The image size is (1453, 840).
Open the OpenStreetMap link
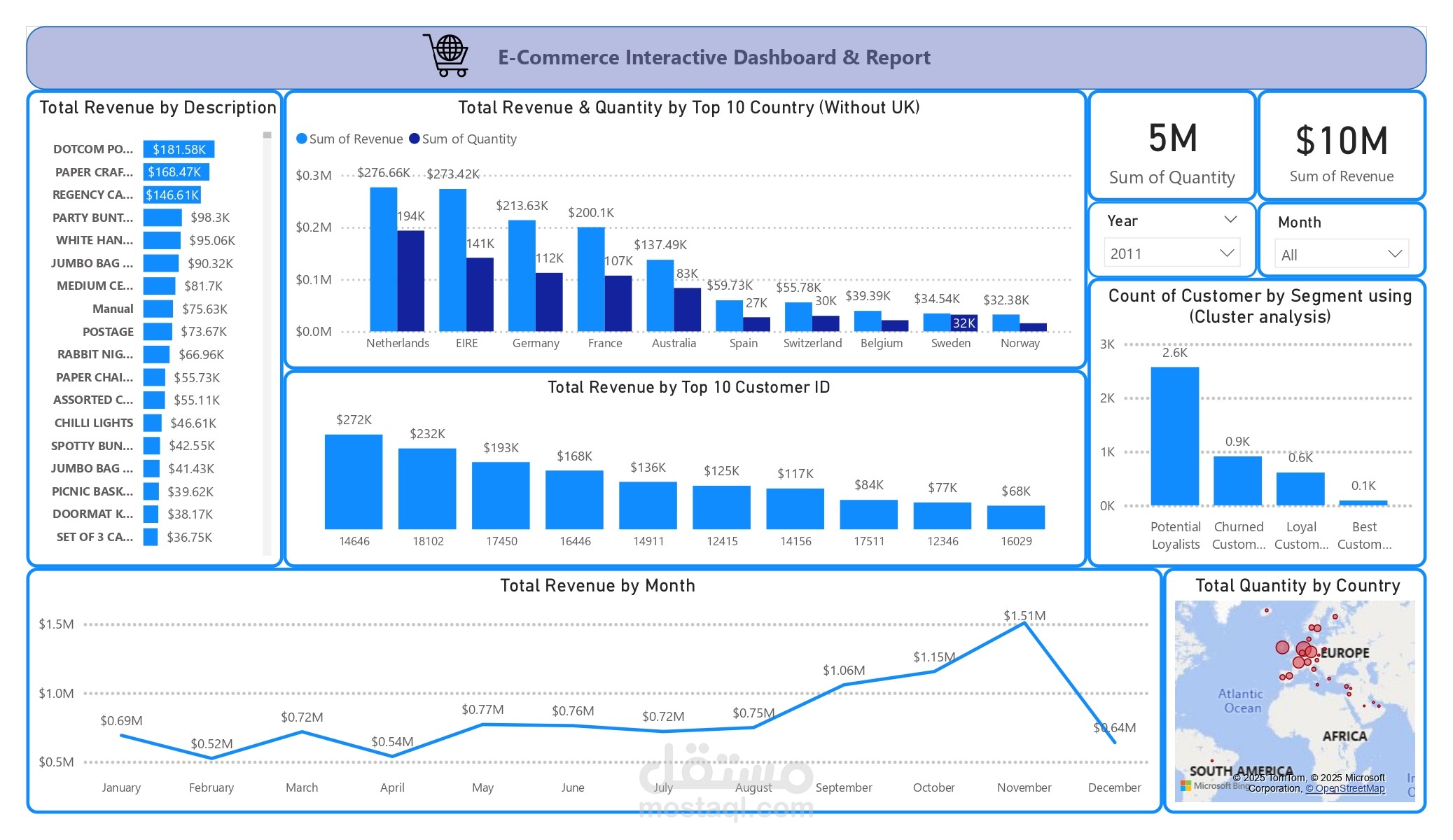[x=1344, y=789]
